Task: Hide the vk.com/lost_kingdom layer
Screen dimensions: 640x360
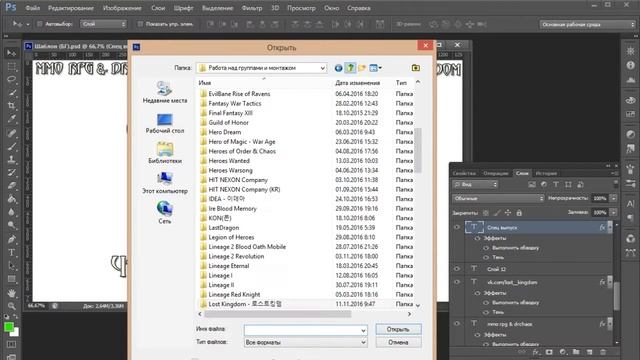Action: point(457,282)
